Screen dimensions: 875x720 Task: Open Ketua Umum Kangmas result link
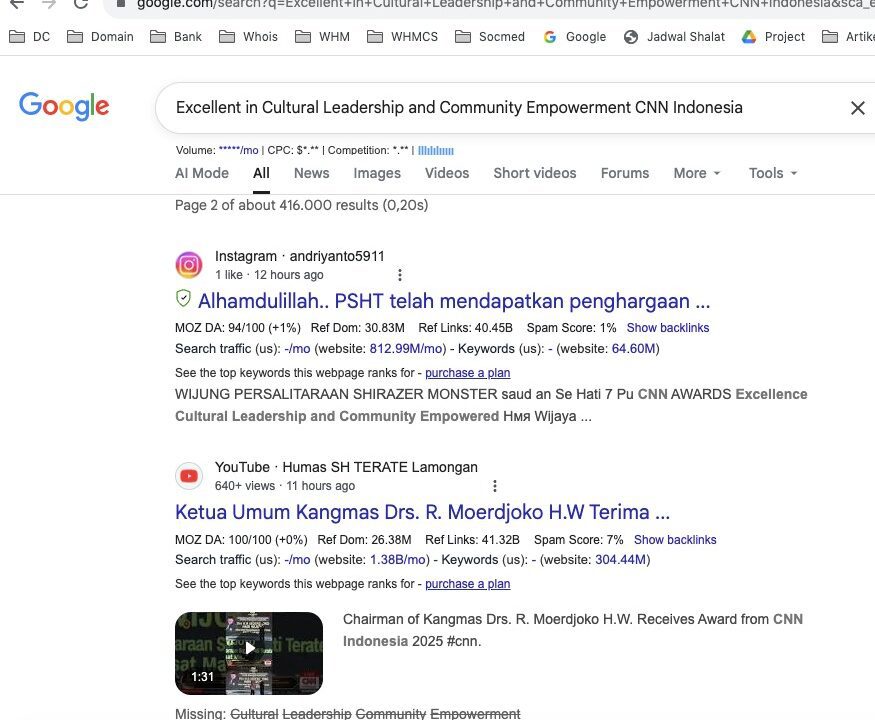(x=422, y=512)
